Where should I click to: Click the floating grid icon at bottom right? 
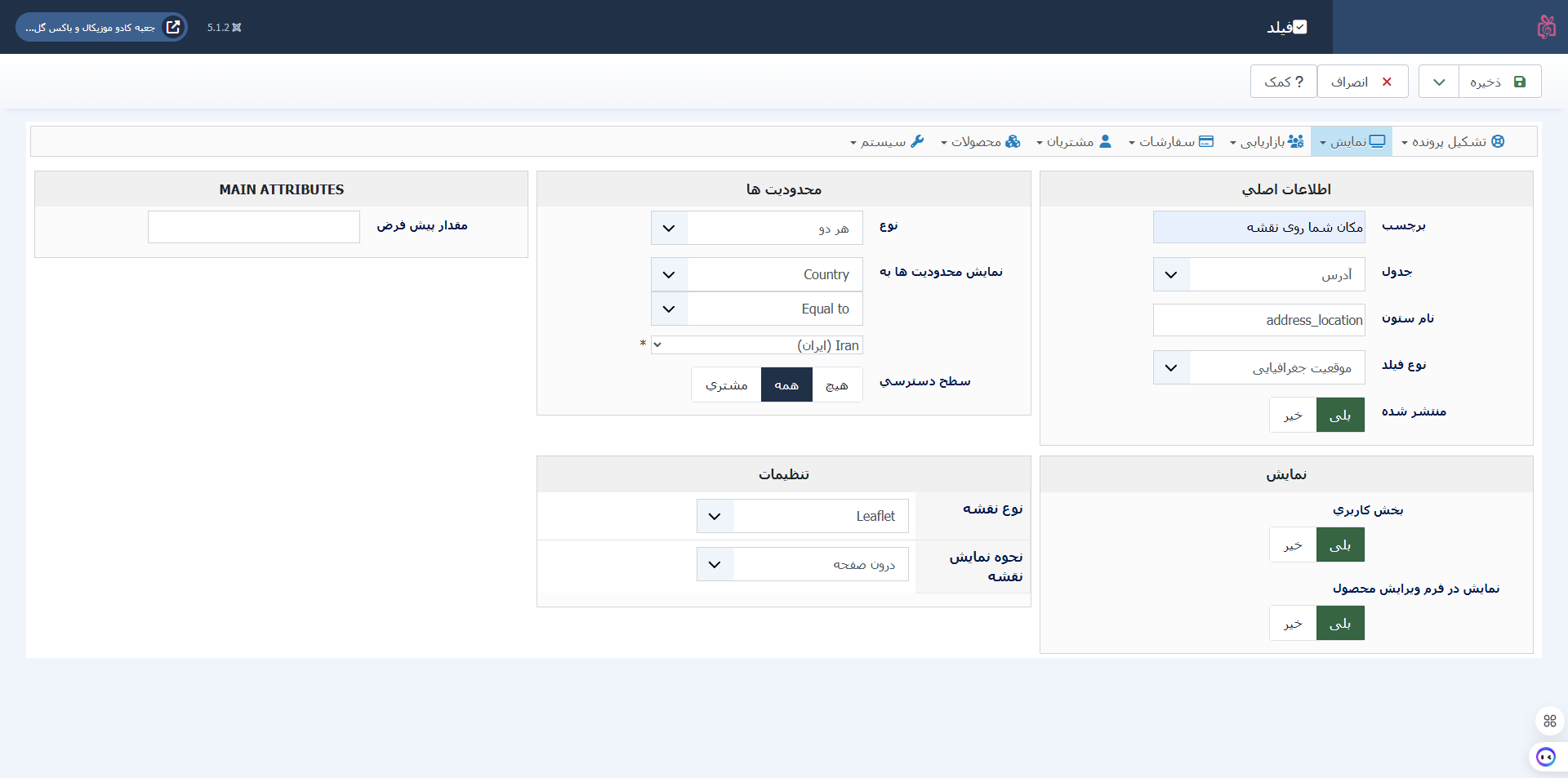tap(1549, 721)
